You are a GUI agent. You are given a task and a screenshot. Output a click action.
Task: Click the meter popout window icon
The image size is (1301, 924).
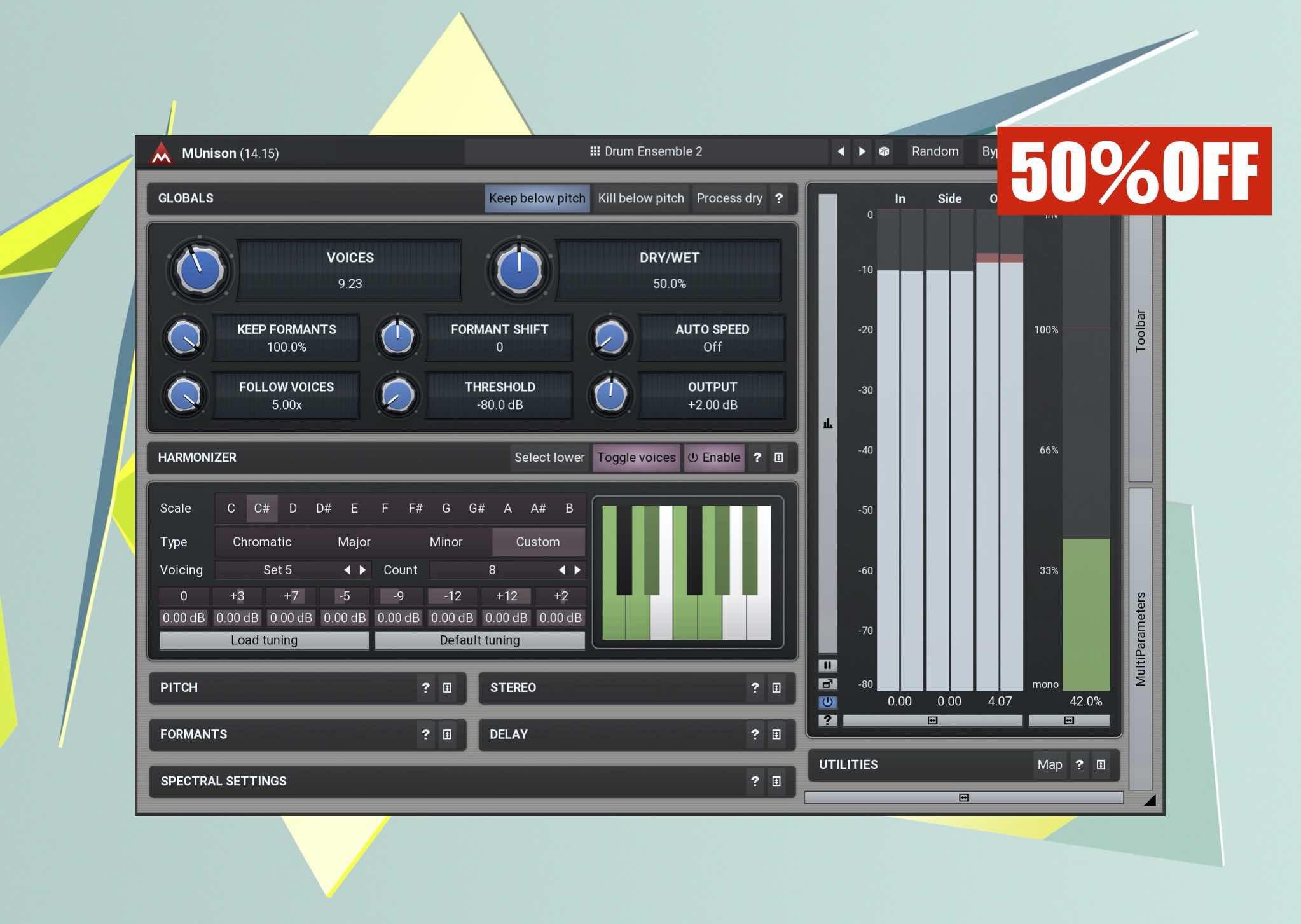[827, 684]
